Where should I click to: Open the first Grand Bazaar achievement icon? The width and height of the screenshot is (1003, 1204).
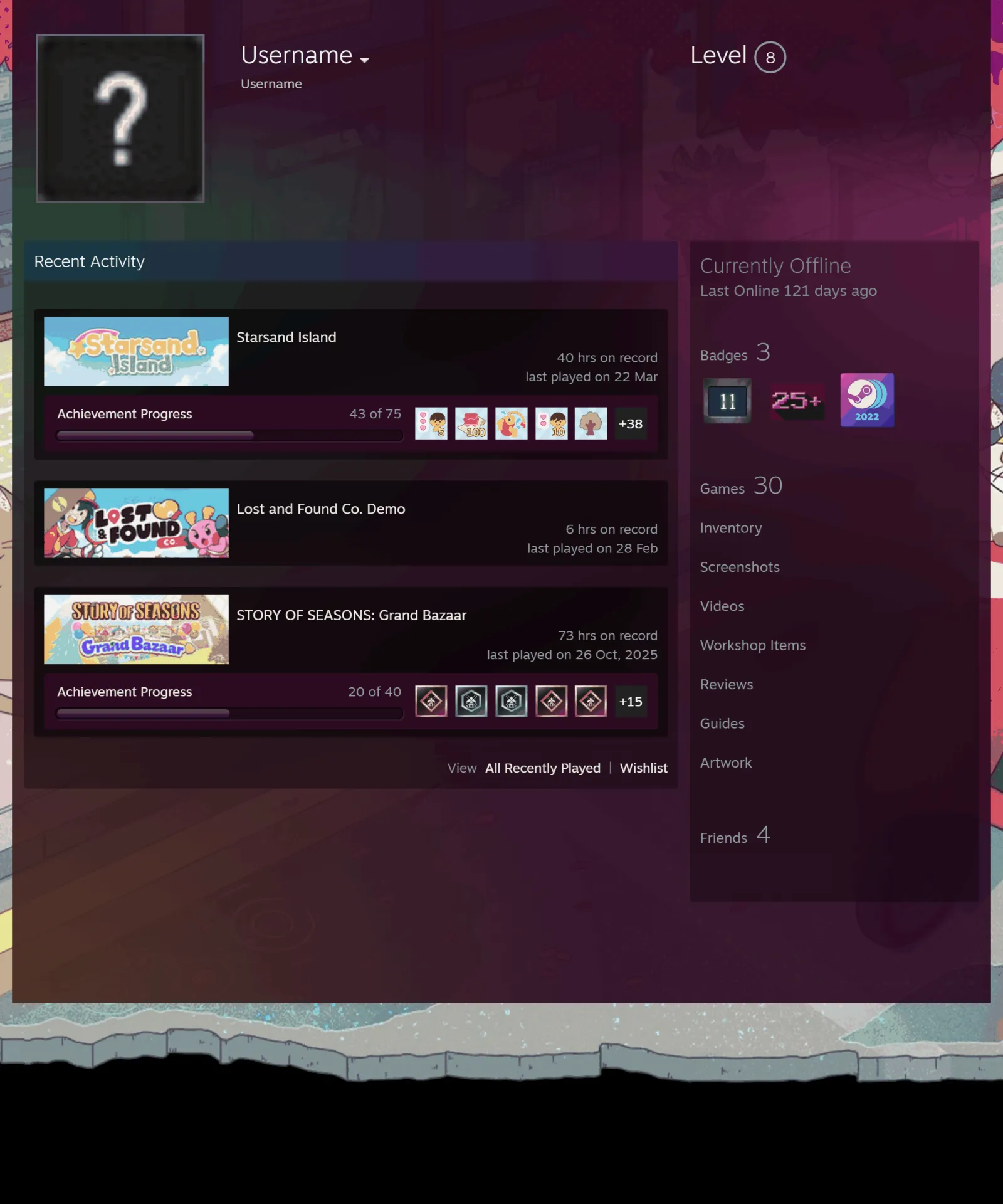coord(431,701)
